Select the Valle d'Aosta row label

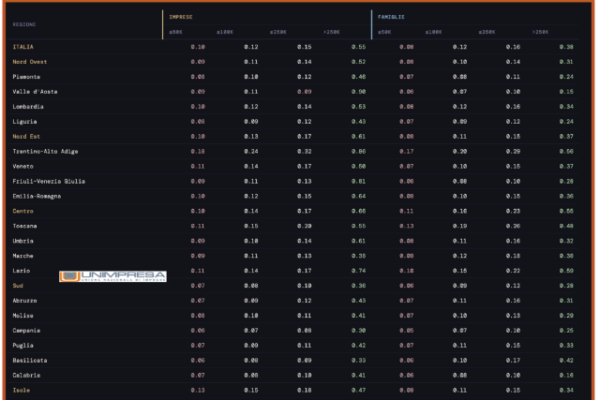pyautogui.click(x=35, y=92)
